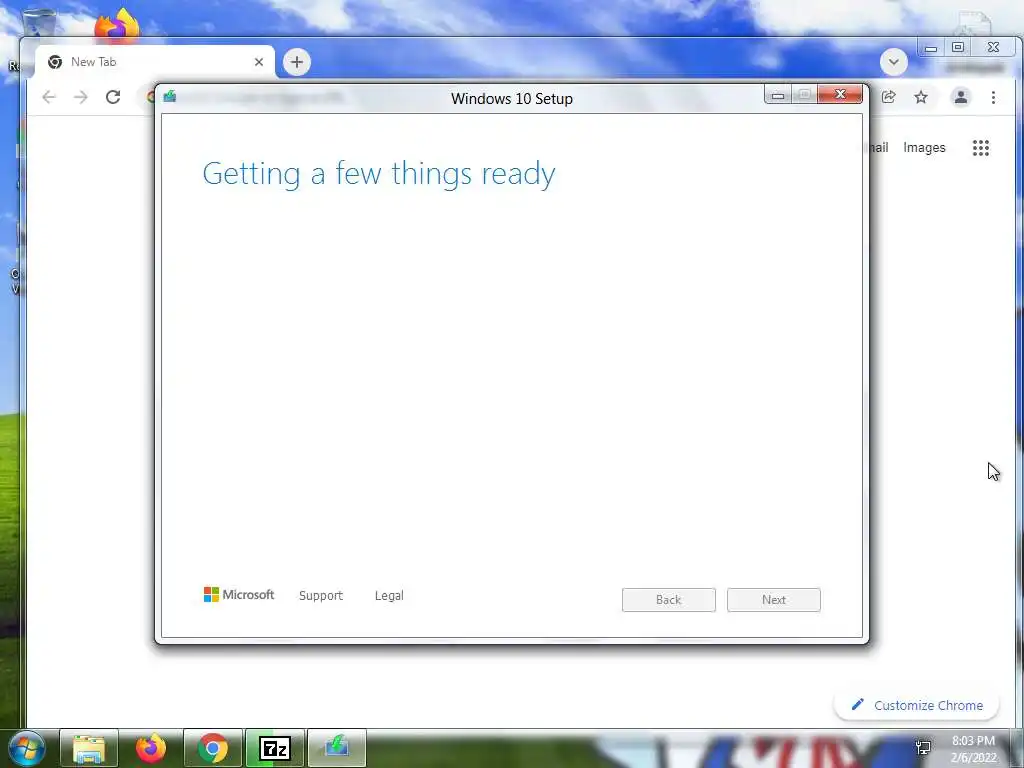
Task: Click the Windows 10 Setup title bar icon
Action: [x=170, y=97]
